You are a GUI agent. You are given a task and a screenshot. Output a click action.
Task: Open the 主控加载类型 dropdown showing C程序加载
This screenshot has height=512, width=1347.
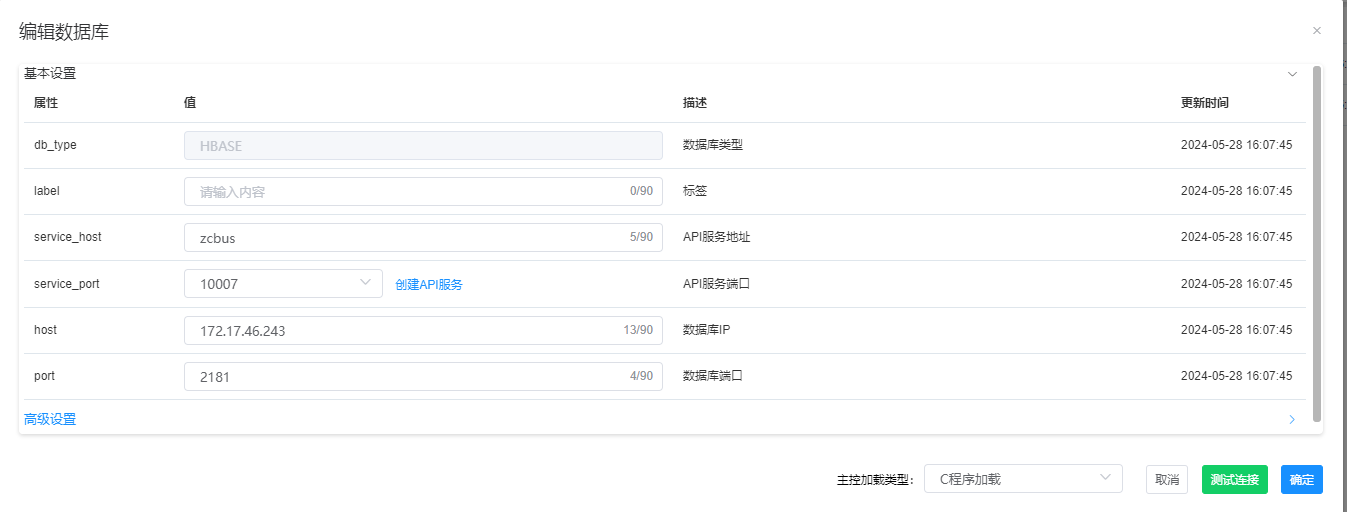point(1022,479)
